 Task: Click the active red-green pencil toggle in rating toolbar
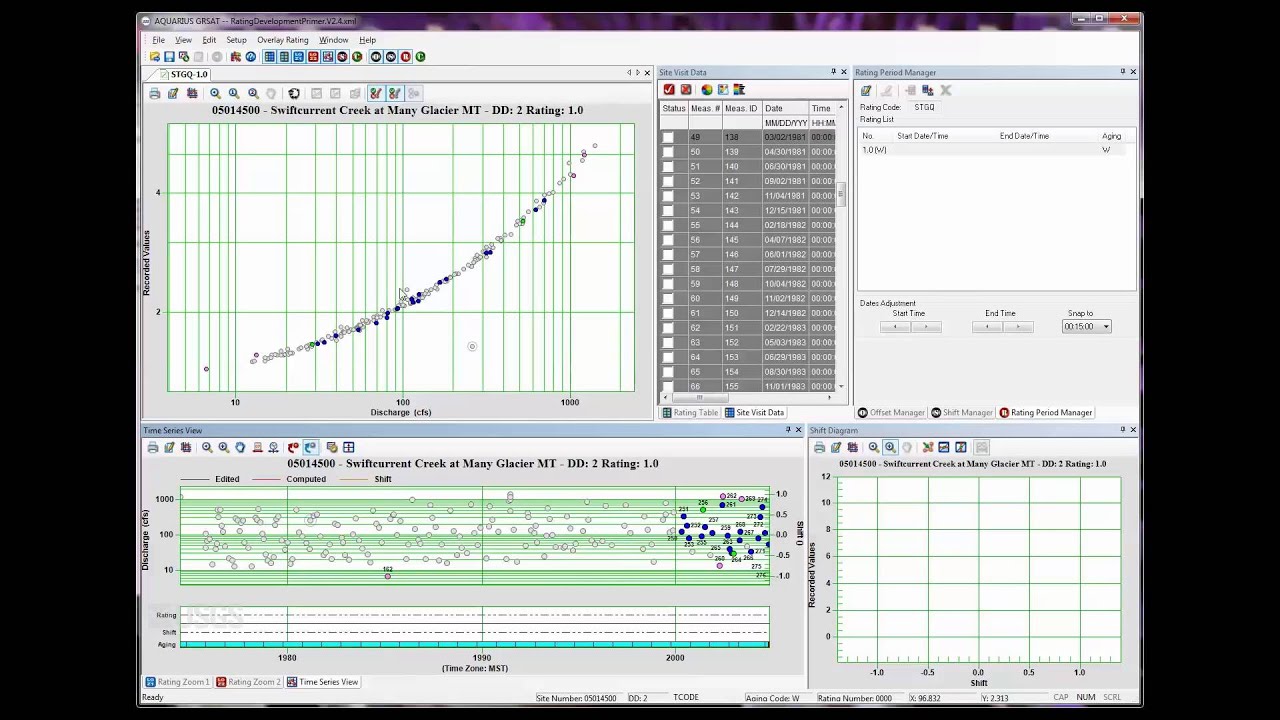coord(375,93)
